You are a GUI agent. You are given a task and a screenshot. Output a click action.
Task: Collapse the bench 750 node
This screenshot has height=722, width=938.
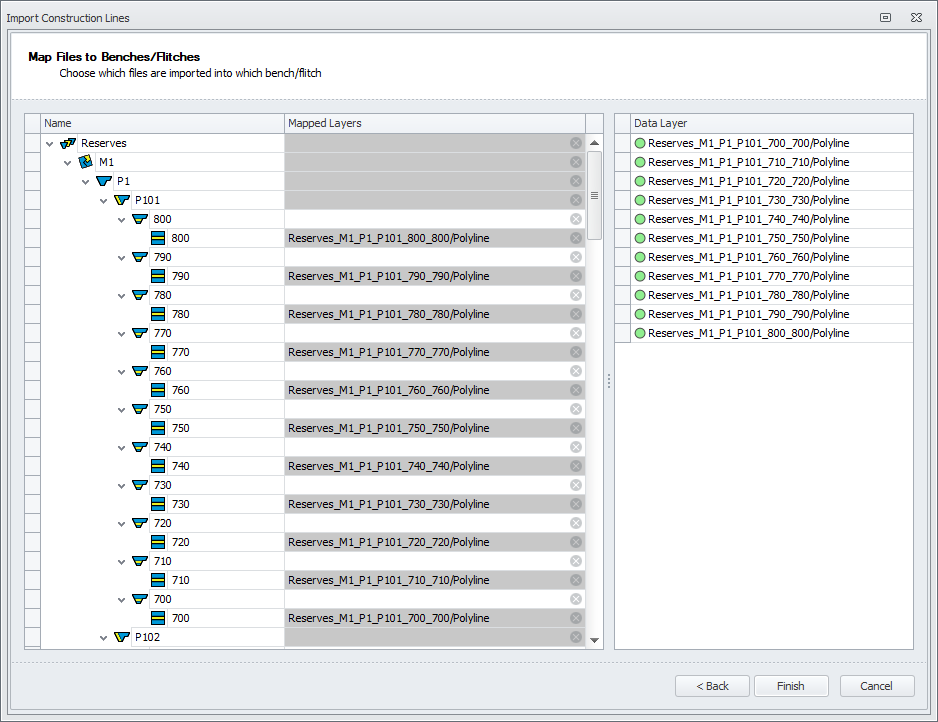point(122,409)
